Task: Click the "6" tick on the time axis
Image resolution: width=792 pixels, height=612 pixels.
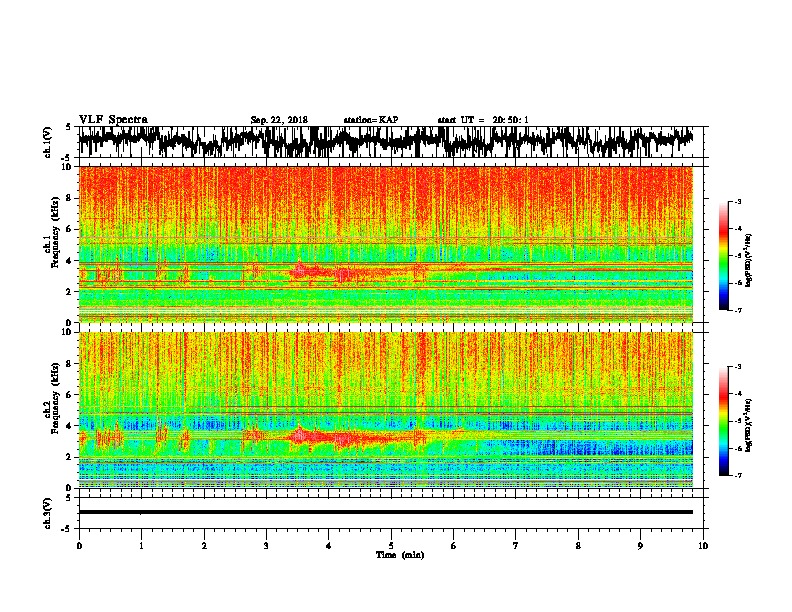Action: click(453, 546)
